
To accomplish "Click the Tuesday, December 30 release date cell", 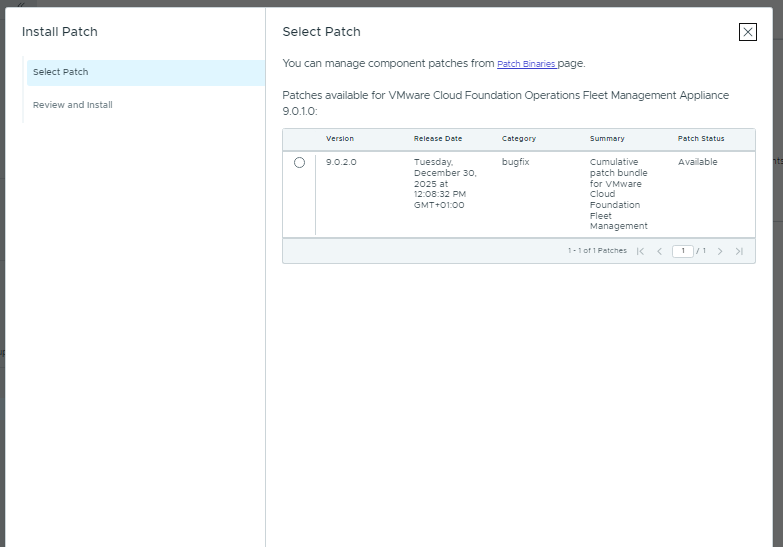I will click(445, 183).
